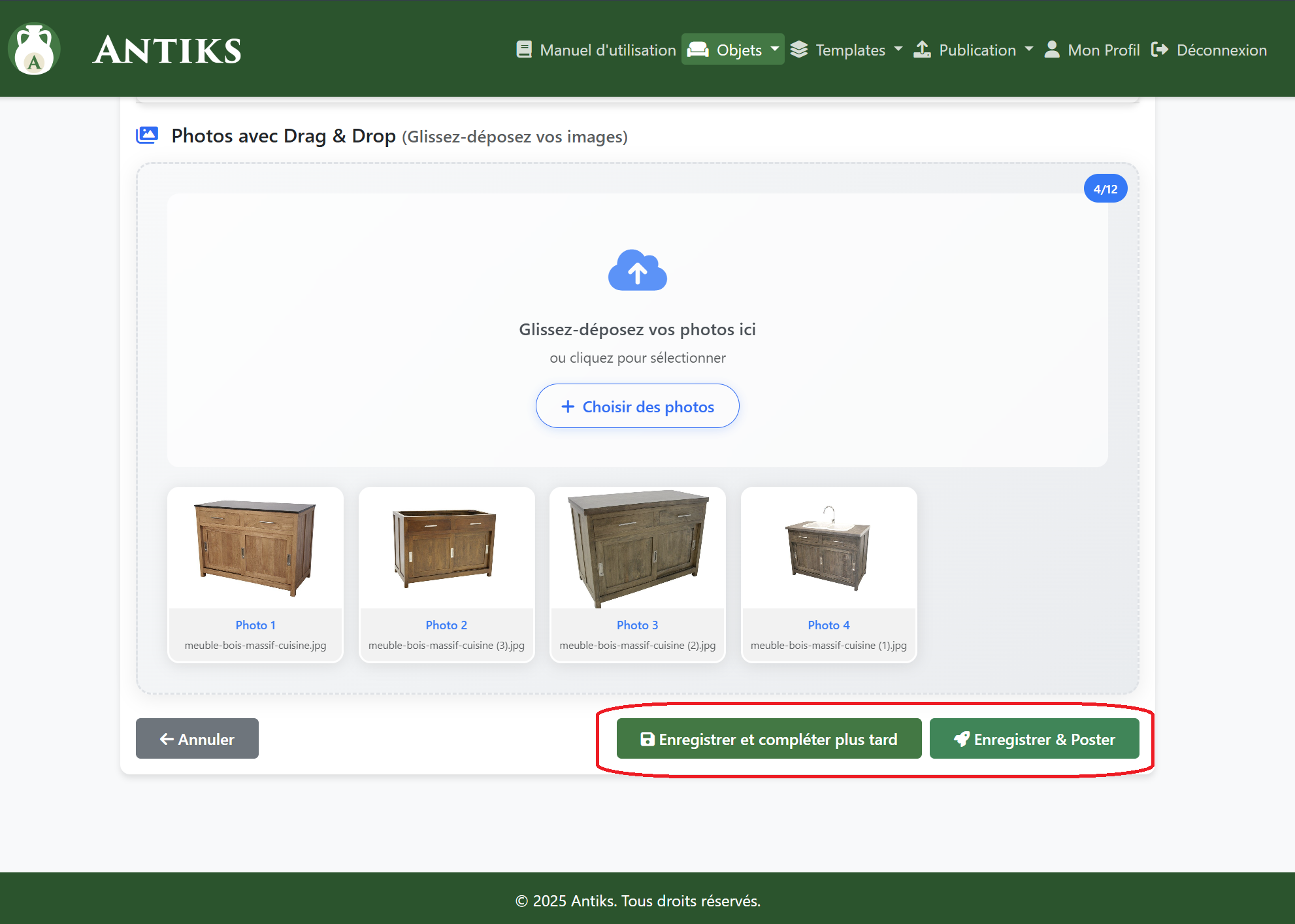The height and width of the screenshot is (924, 1295).
Task: Click the Mon Profil user icon
Action: [1051, 50]
